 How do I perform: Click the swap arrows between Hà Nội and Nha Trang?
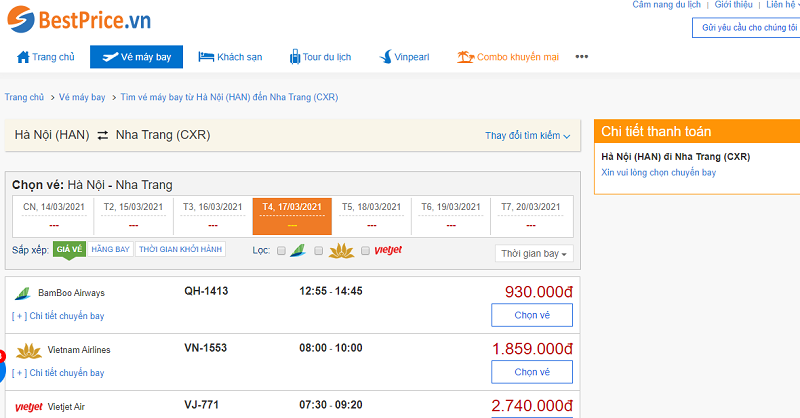coord(103,135)
